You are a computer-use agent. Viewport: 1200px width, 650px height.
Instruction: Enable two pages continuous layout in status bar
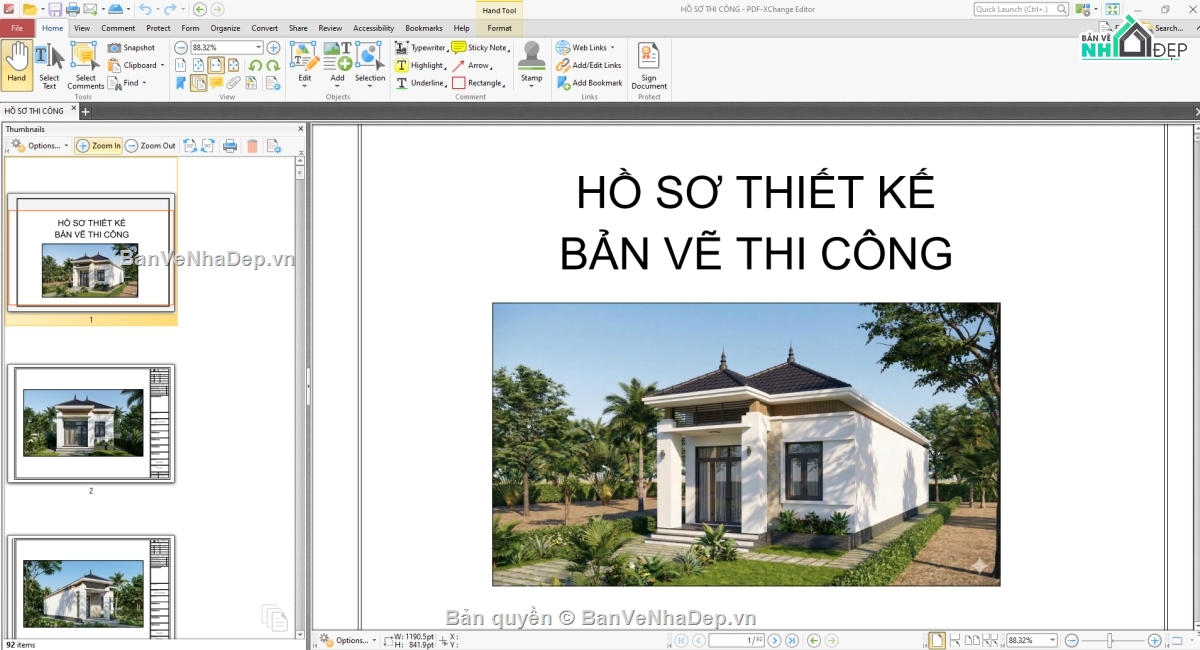(990, 640)
